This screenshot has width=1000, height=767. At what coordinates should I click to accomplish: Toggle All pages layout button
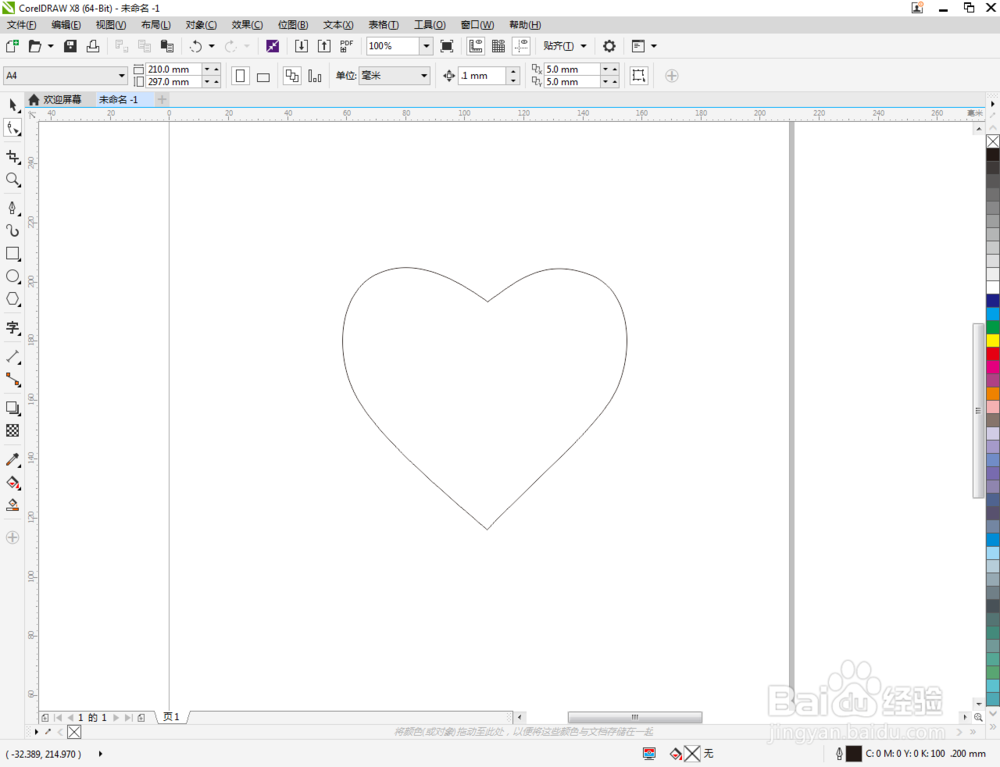(292, 76)
